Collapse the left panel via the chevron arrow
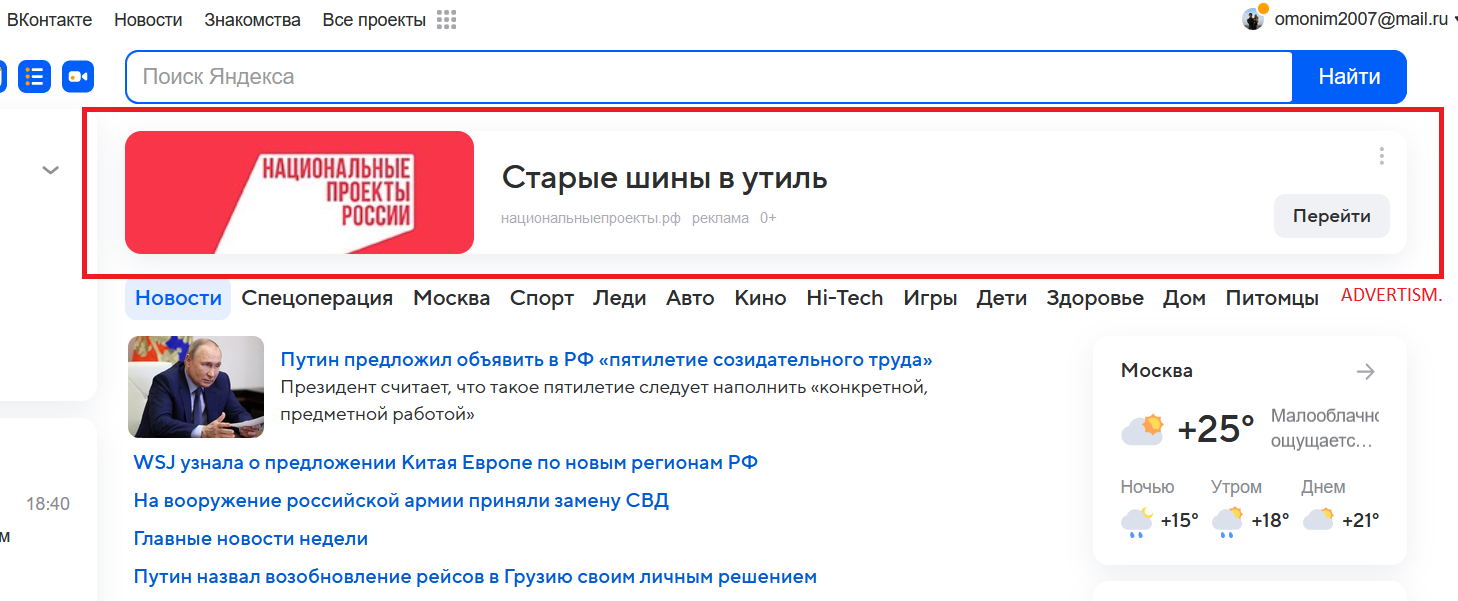Screen dimensions: 1458x601 pos(49,170)
